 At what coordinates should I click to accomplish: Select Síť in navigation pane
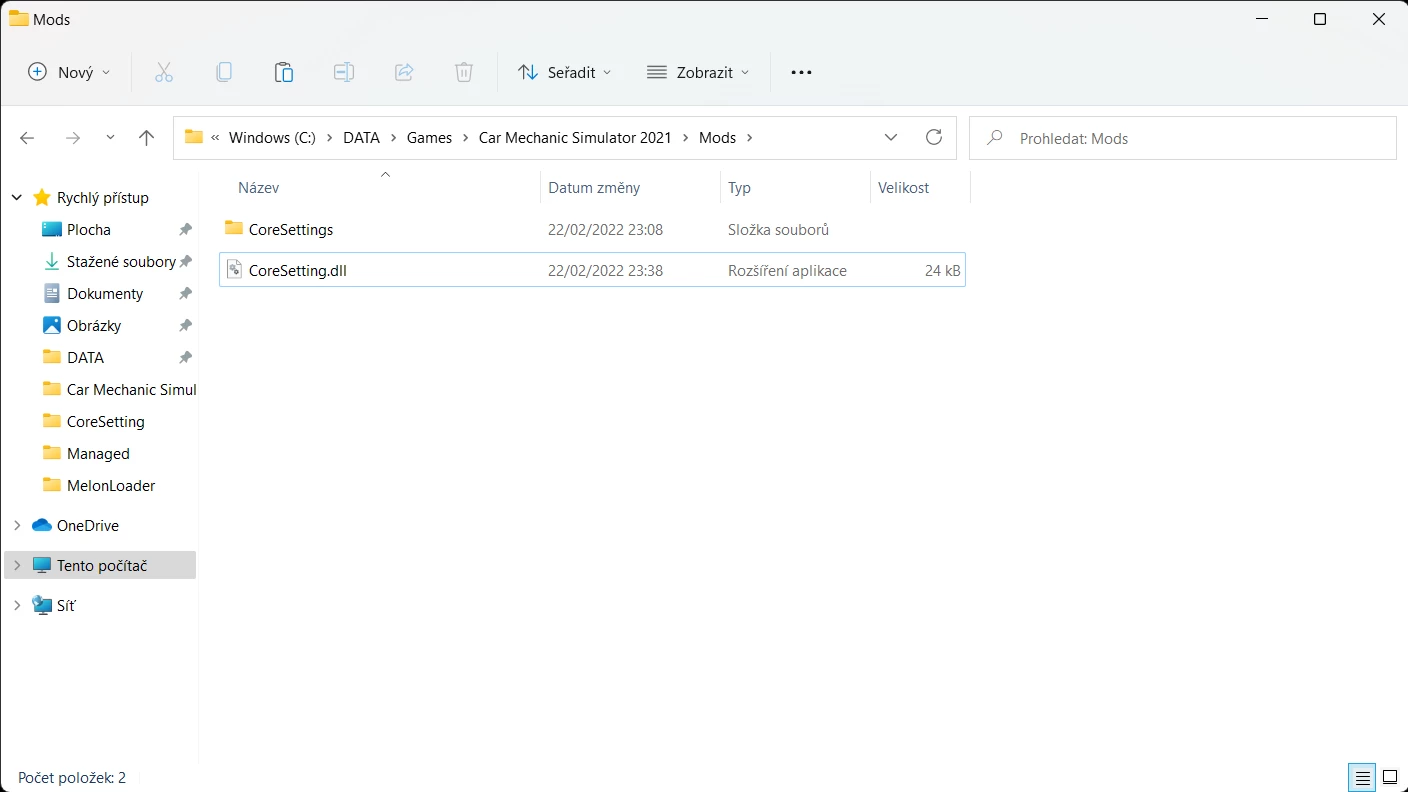pyautogui.click(x=66, y=606)
